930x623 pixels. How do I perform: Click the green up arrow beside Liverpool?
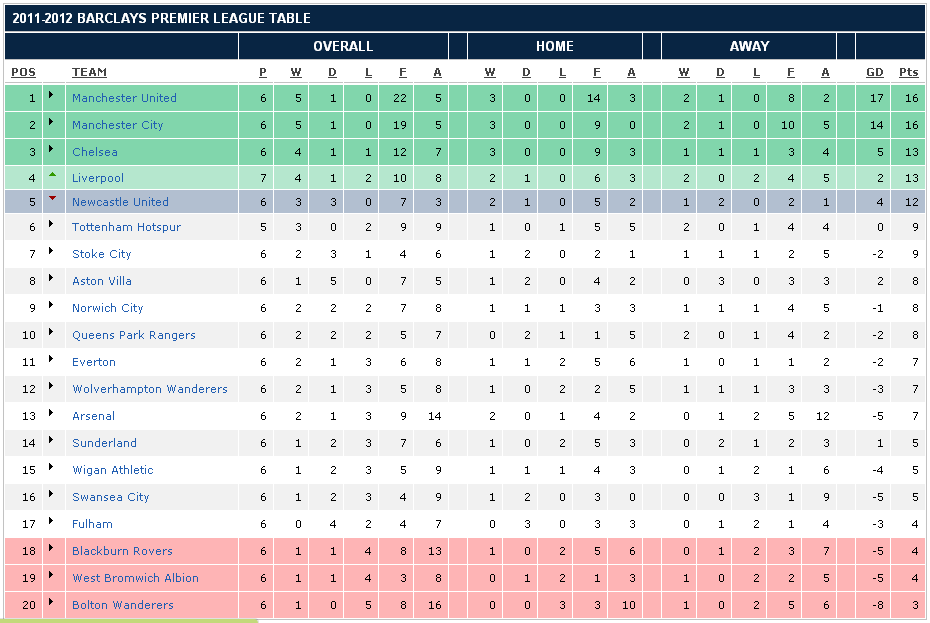pyautogui.click(x=51, y=175)
